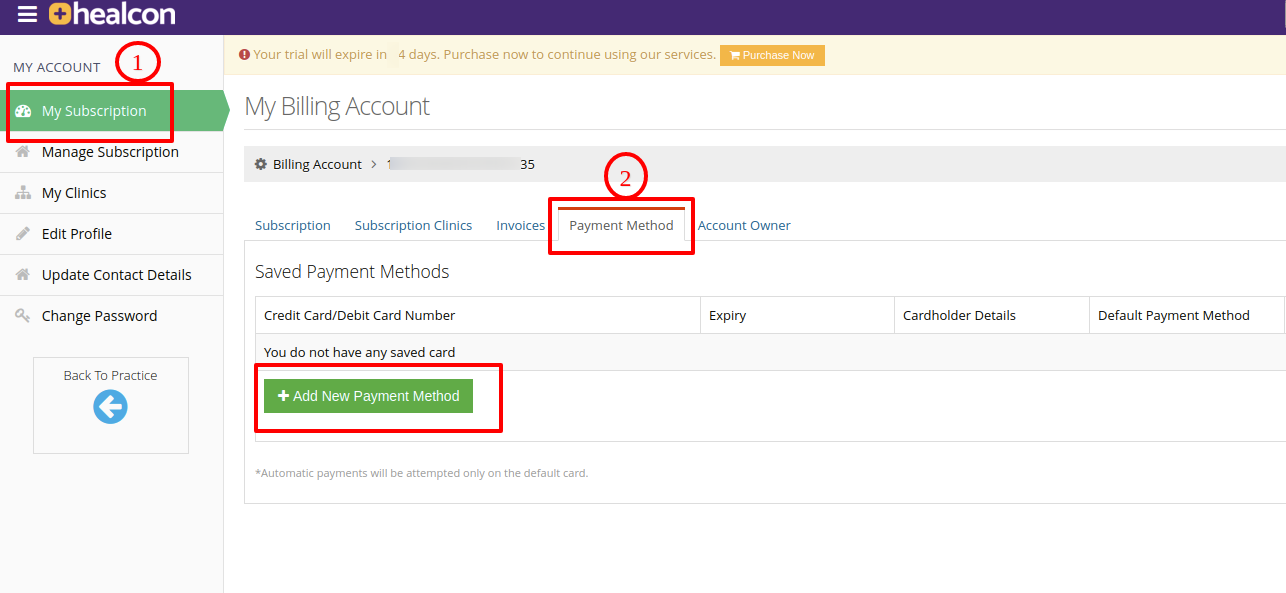Click the My Clinics sitemap icon
This screenshot has height=593, width=1286.
23,193
